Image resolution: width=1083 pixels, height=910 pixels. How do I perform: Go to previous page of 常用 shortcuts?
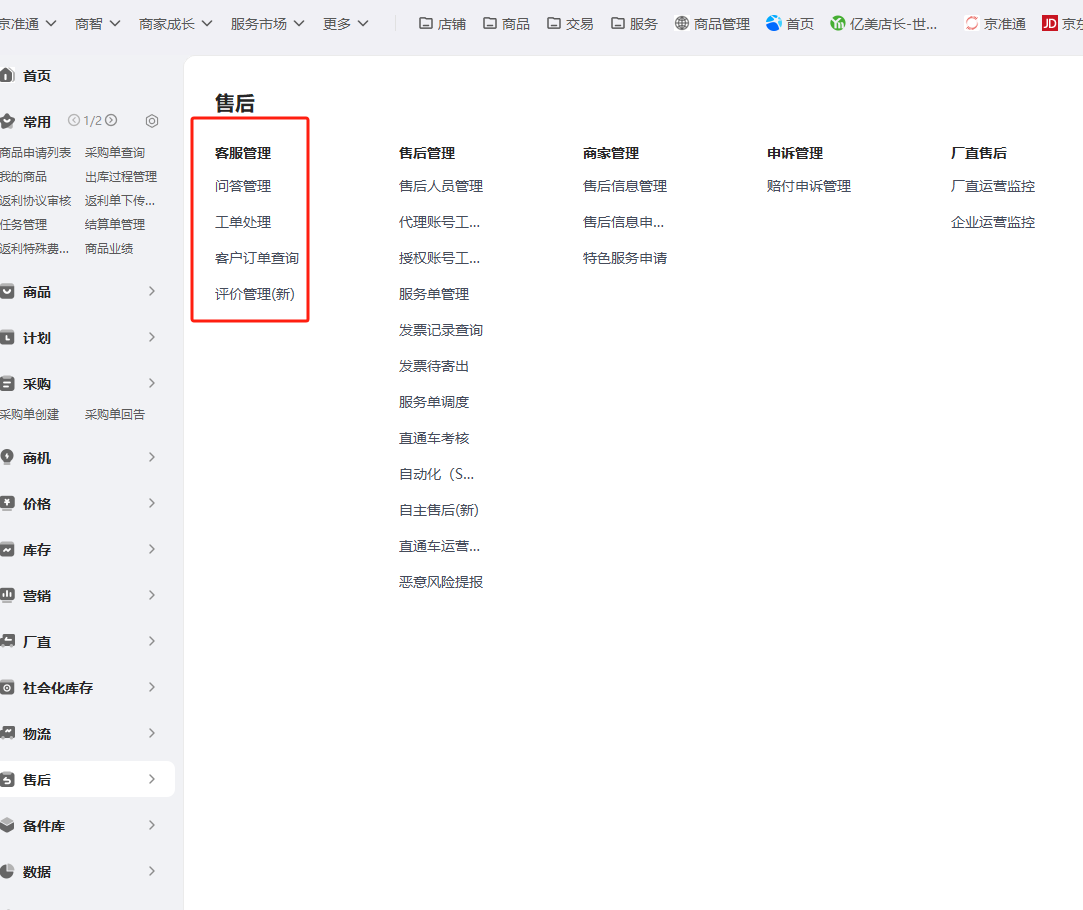click(x=74, y=121)
